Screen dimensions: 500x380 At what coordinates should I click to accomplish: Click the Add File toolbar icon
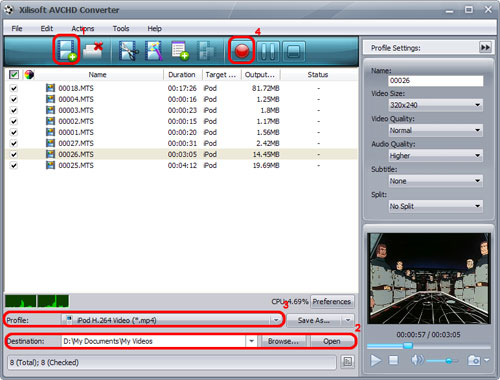(67, 50)
